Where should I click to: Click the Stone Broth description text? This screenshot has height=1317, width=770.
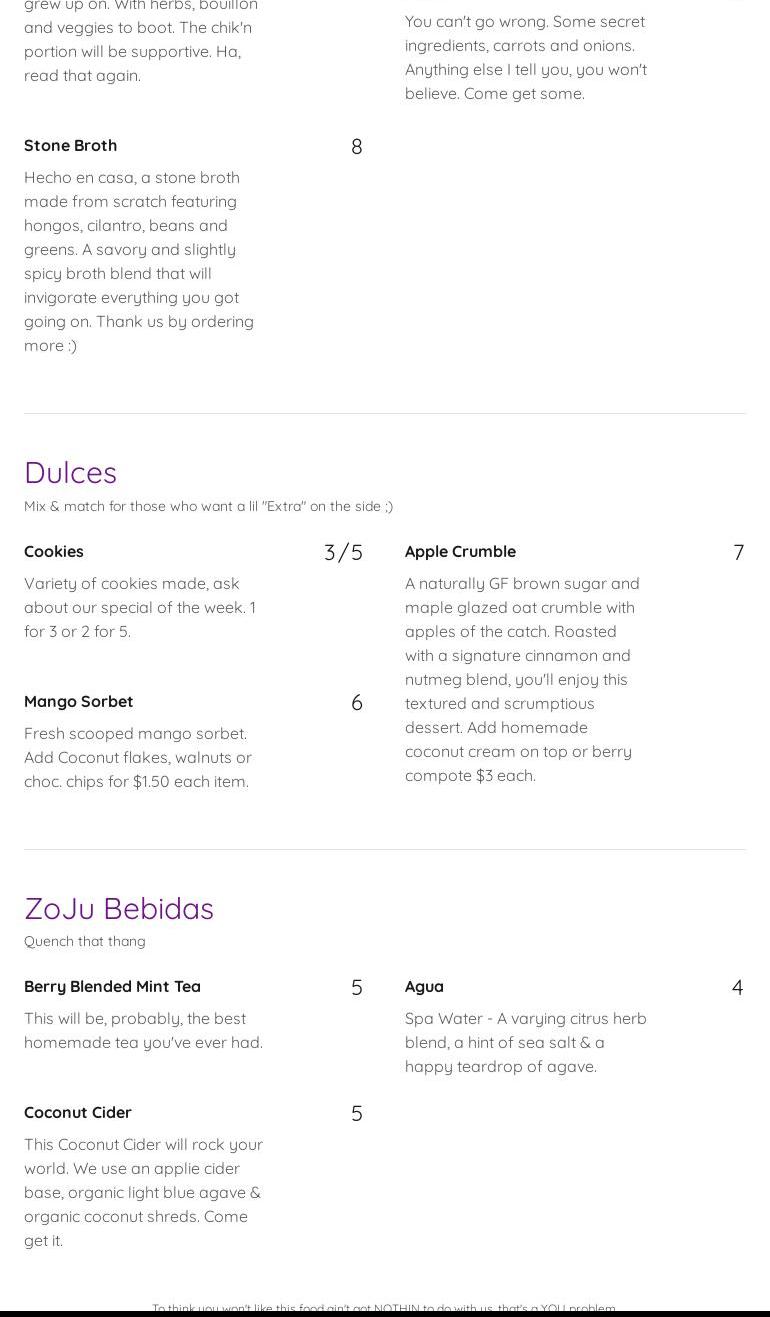pyautogui.click(x=140, y=261)
